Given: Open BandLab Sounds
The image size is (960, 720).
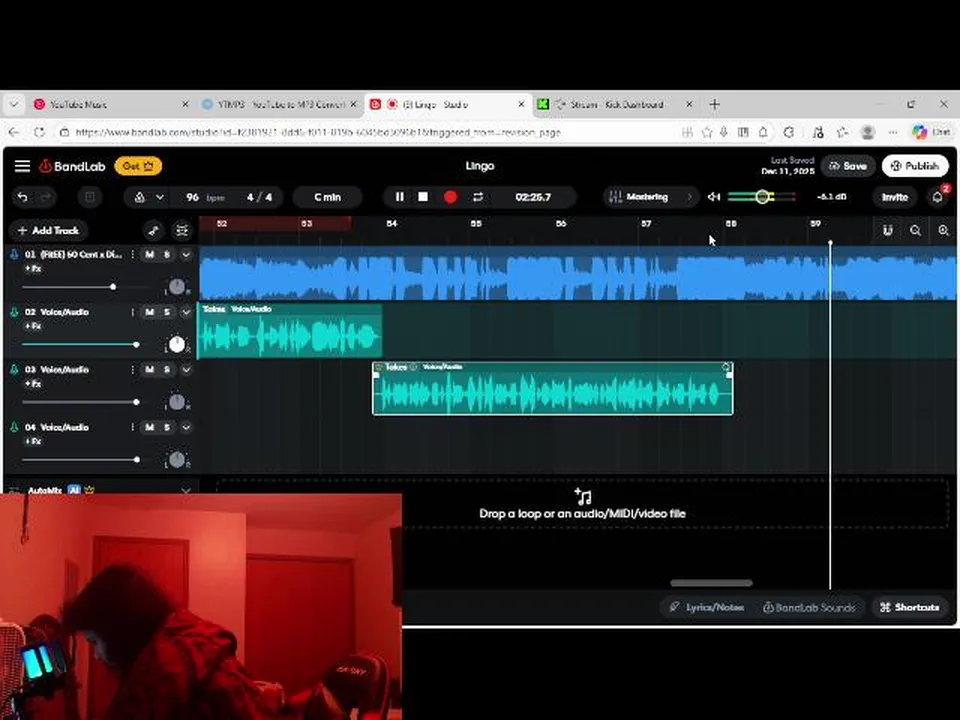Looking at the screenshot, I should [809, 607].
